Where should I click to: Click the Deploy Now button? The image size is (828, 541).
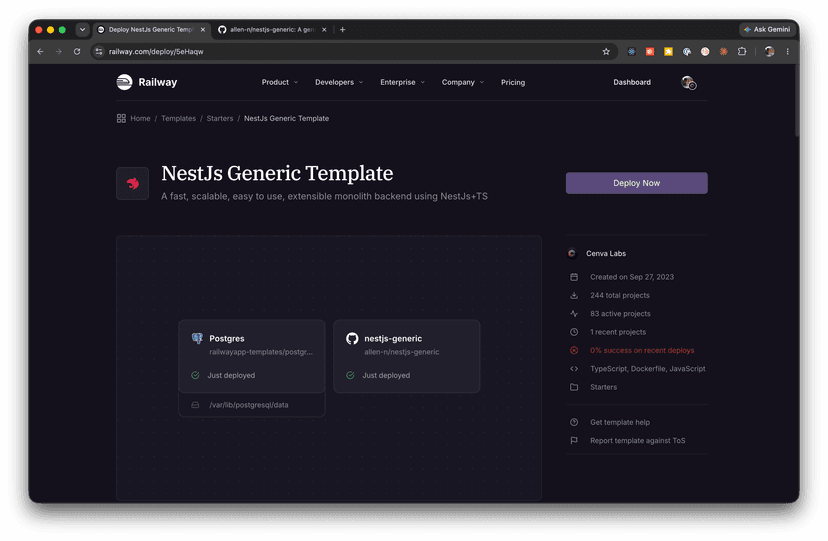coord(636,183)
